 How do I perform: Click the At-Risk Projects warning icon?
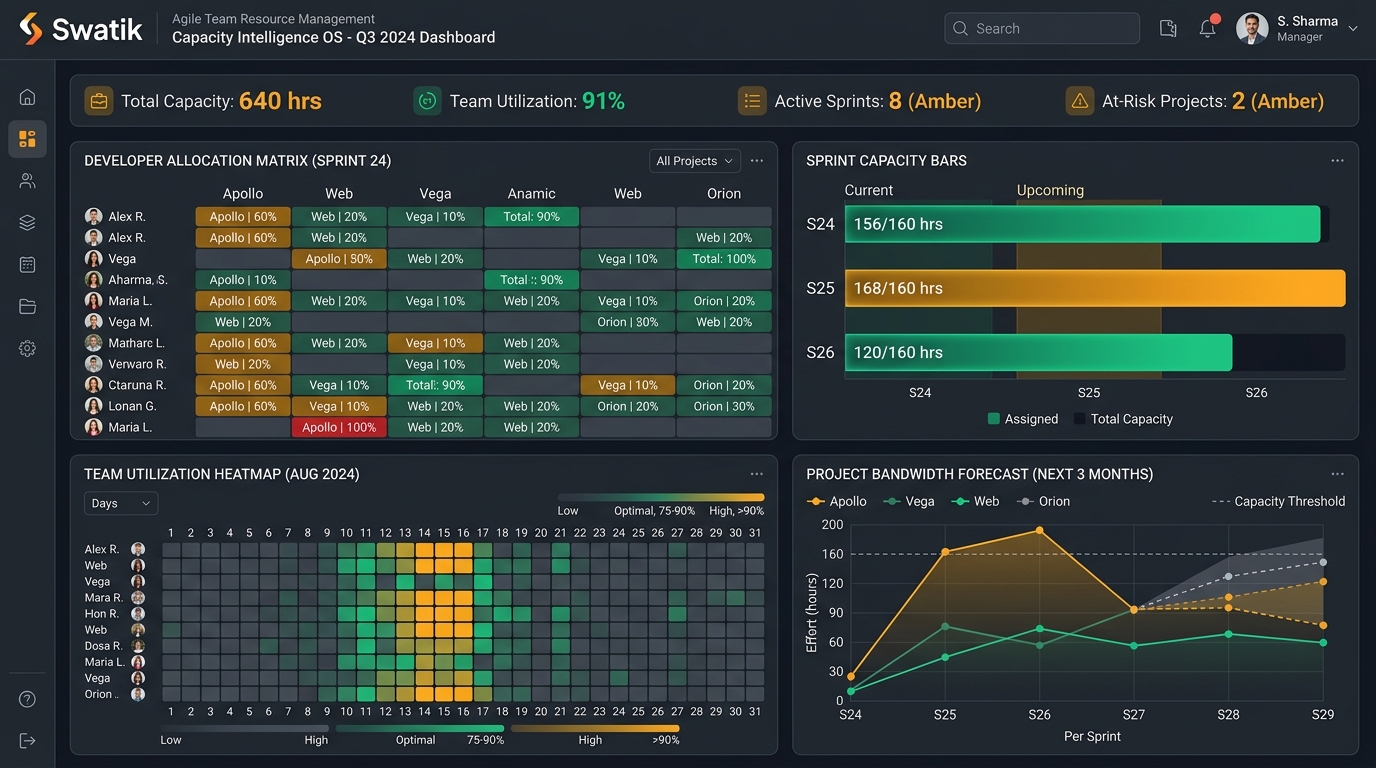[x=1080, y=101]
